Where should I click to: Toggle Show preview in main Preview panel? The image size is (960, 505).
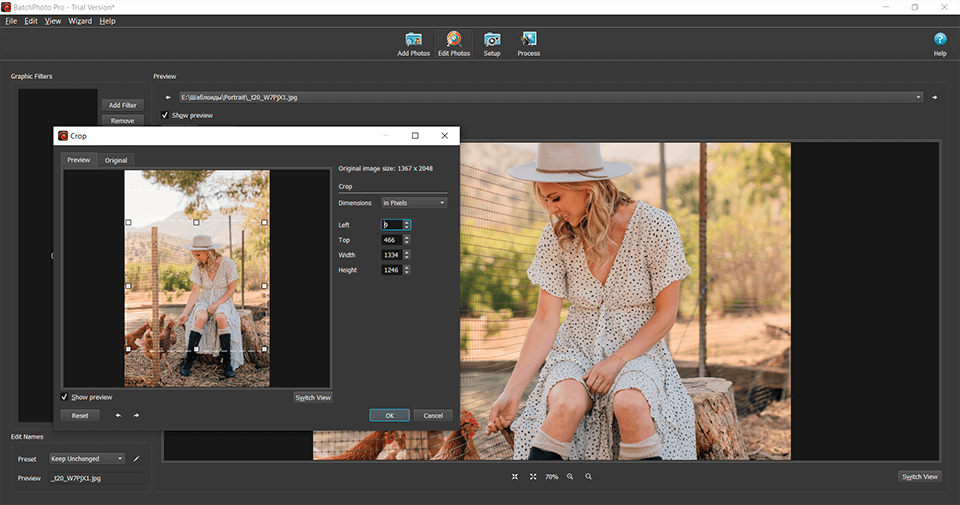coord(165,115)
